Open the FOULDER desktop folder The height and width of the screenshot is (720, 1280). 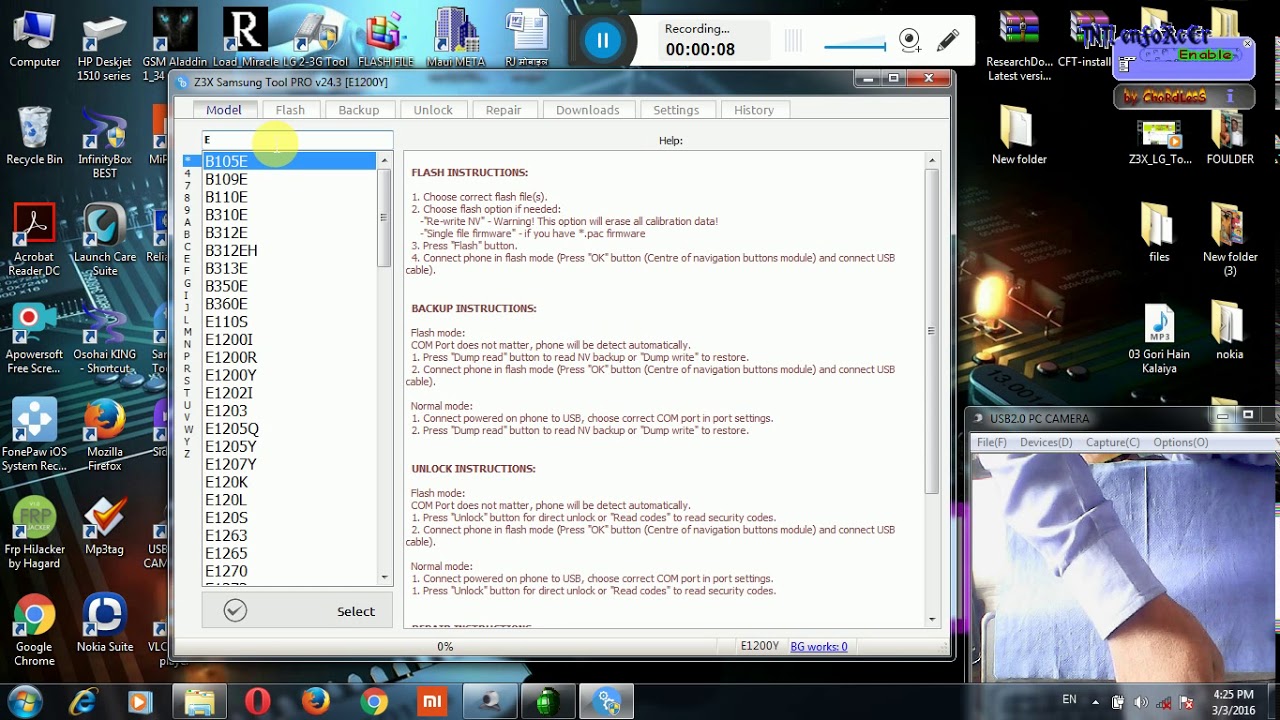point(1230,137)
